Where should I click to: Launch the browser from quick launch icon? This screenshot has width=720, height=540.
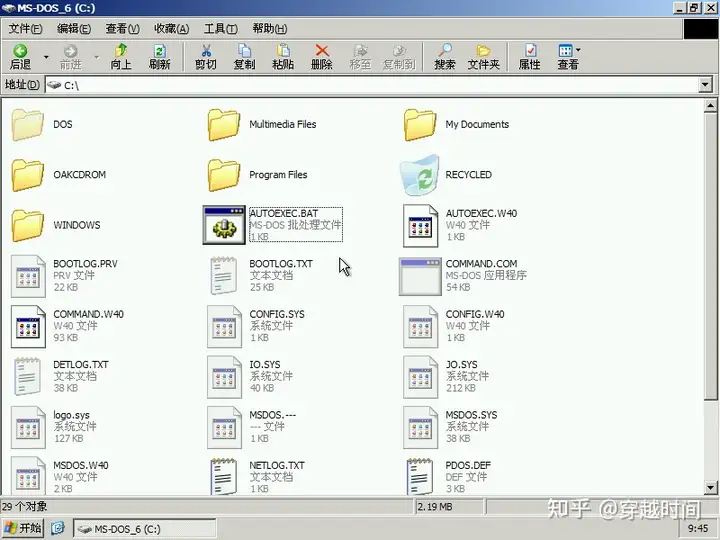tap(58, 529)
